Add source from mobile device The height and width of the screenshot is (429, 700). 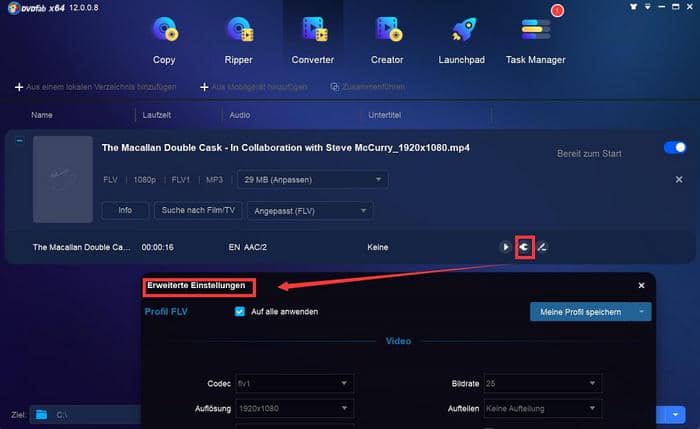click(254, 87)
